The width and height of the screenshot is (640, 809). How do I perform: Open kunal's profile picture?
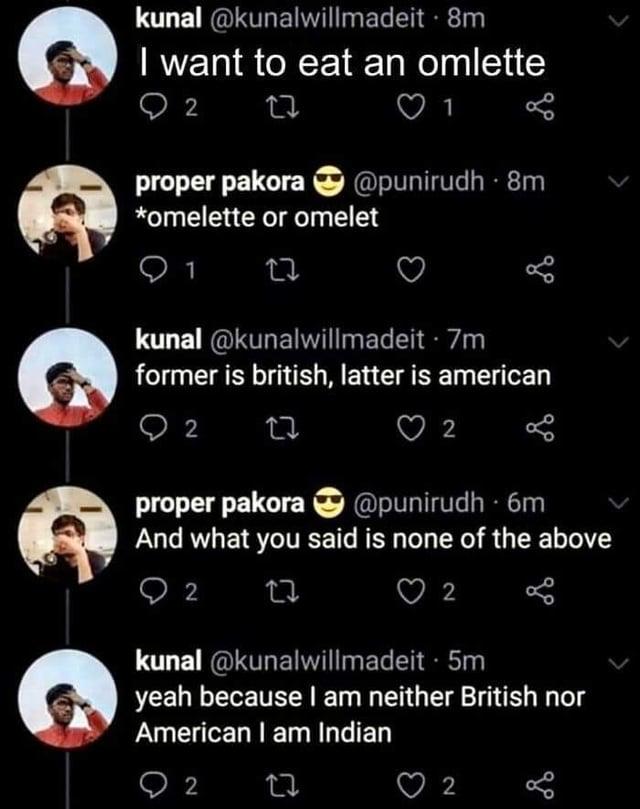(64, 55)
